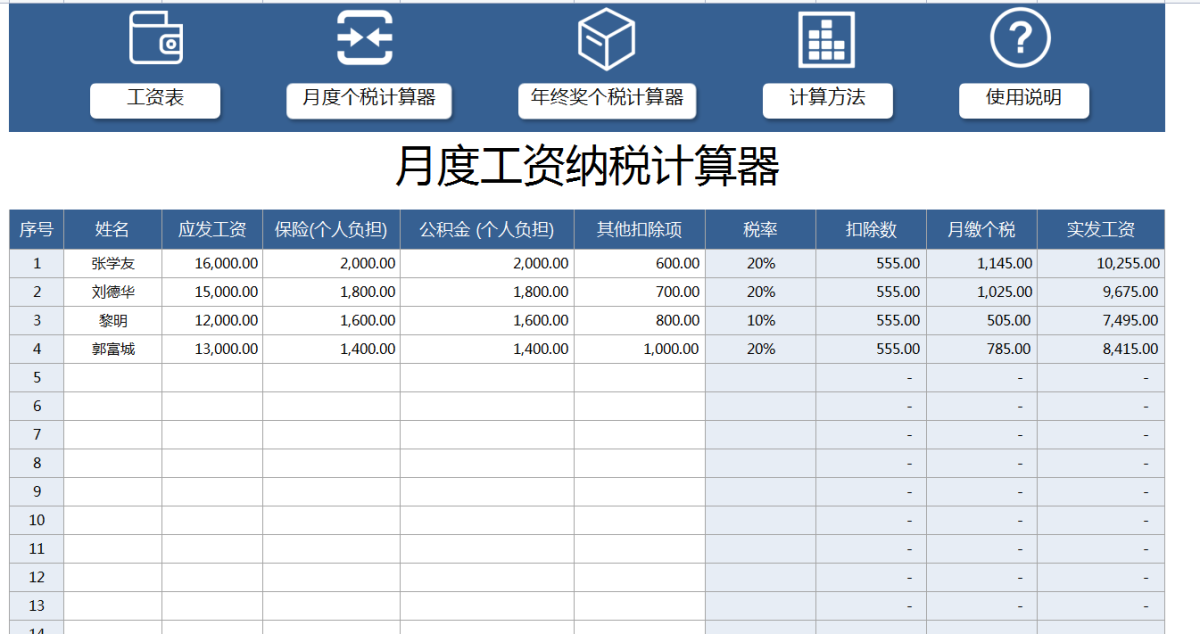Open the 工资表 sheet button
1200x634 pixels.
point(155,99)
